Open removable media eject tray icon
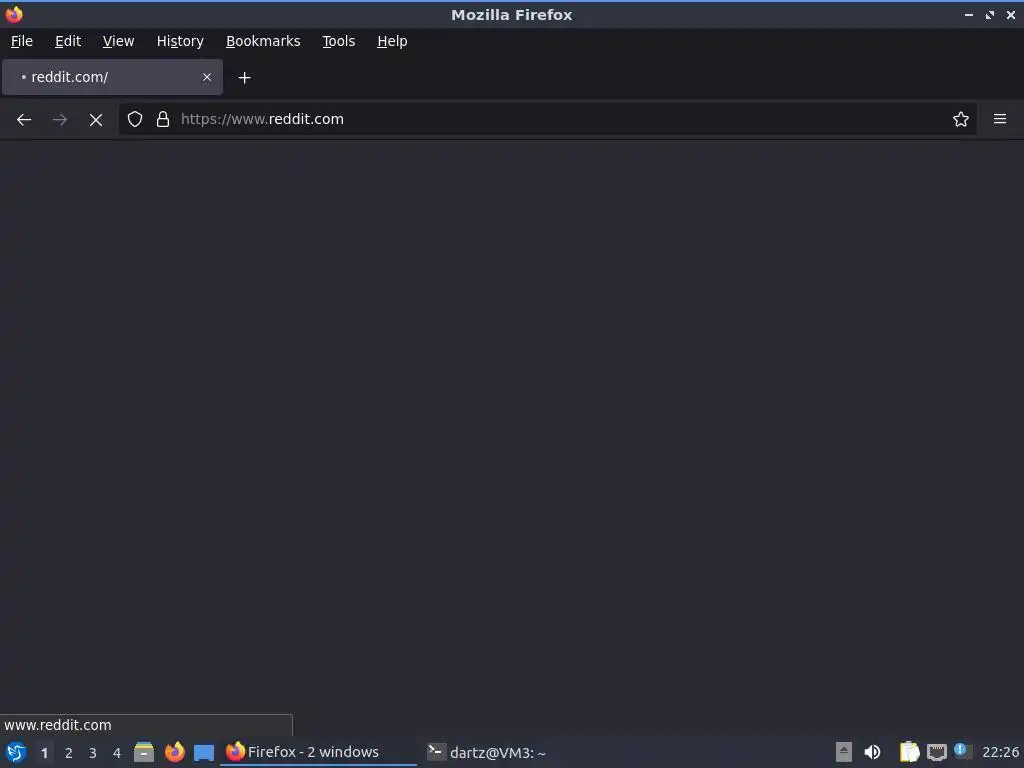1024x768 pixels. [x=844, y=752]
